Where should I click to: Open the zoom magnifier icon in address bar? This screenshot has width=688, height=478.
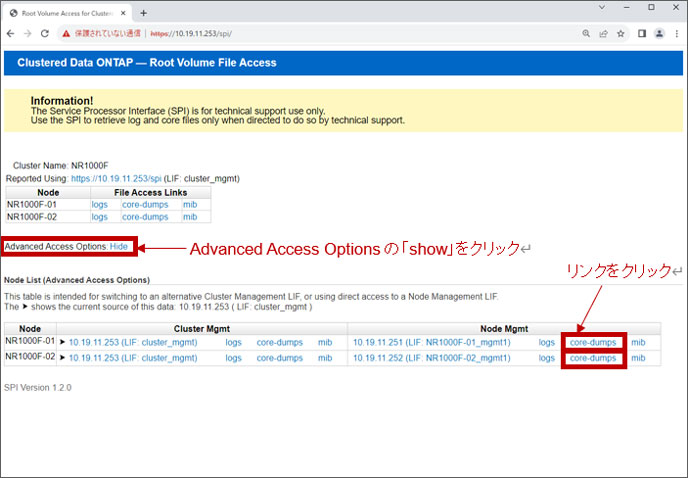tap(586, 33)
